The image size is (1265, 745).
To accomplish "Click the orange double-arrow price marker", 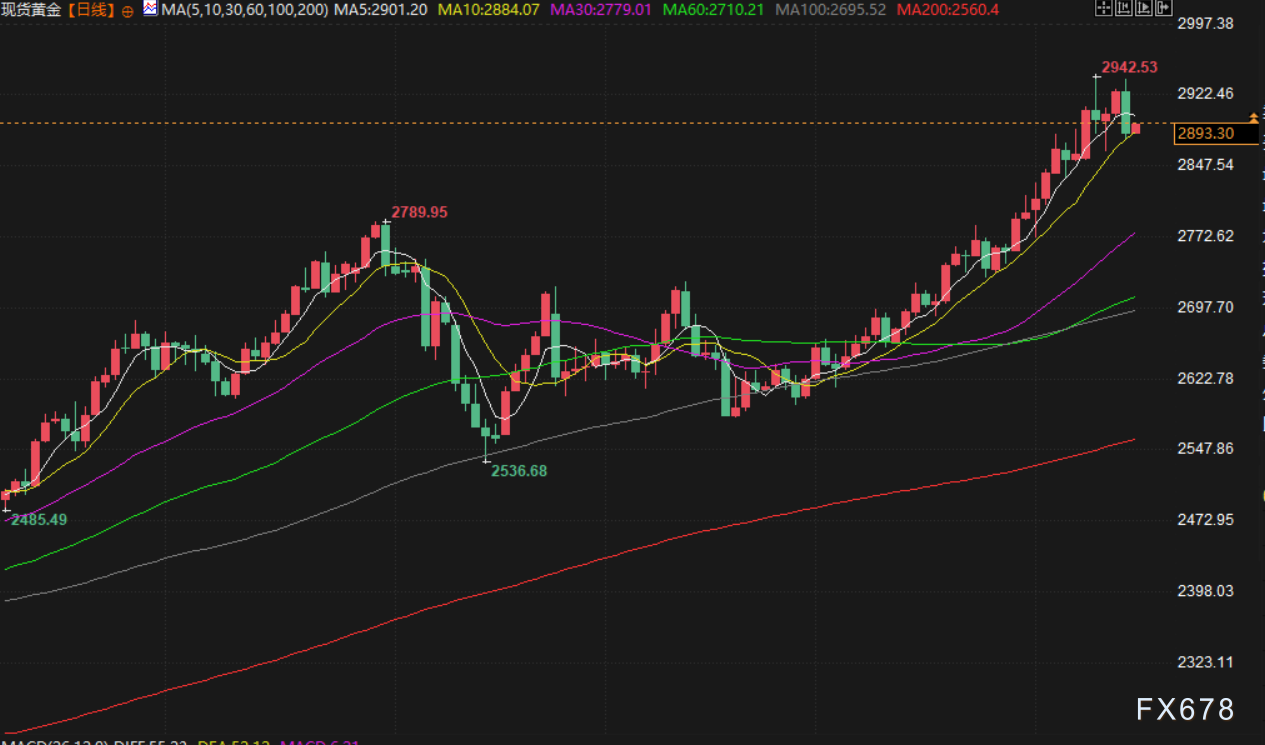I will coord(1254,119).
